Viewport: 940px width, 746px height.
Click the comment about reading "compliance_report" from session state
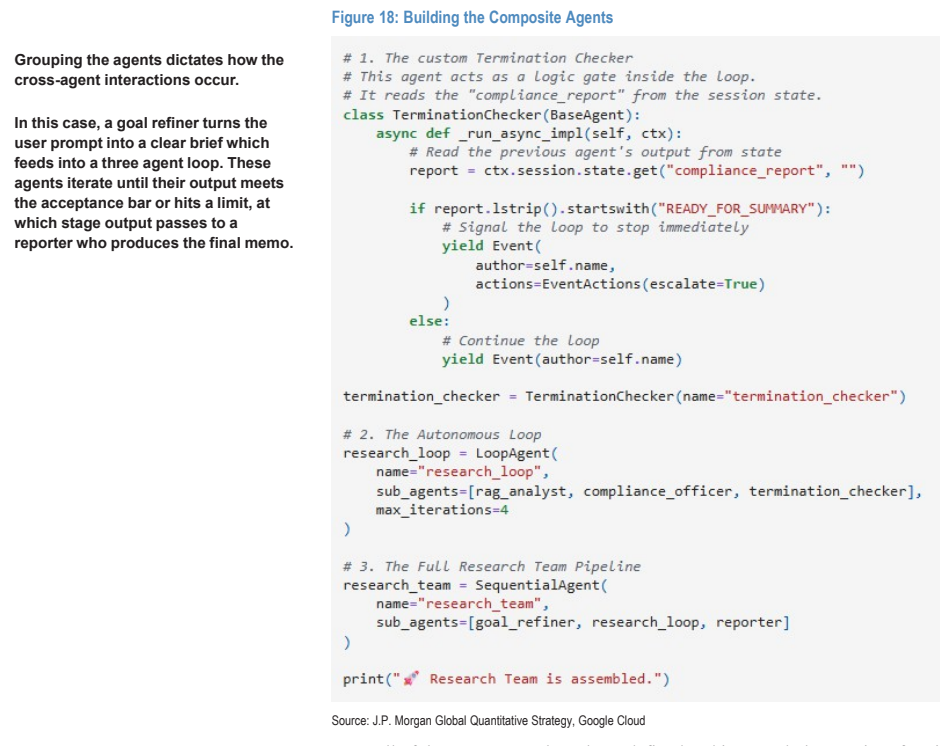[582, 95]
